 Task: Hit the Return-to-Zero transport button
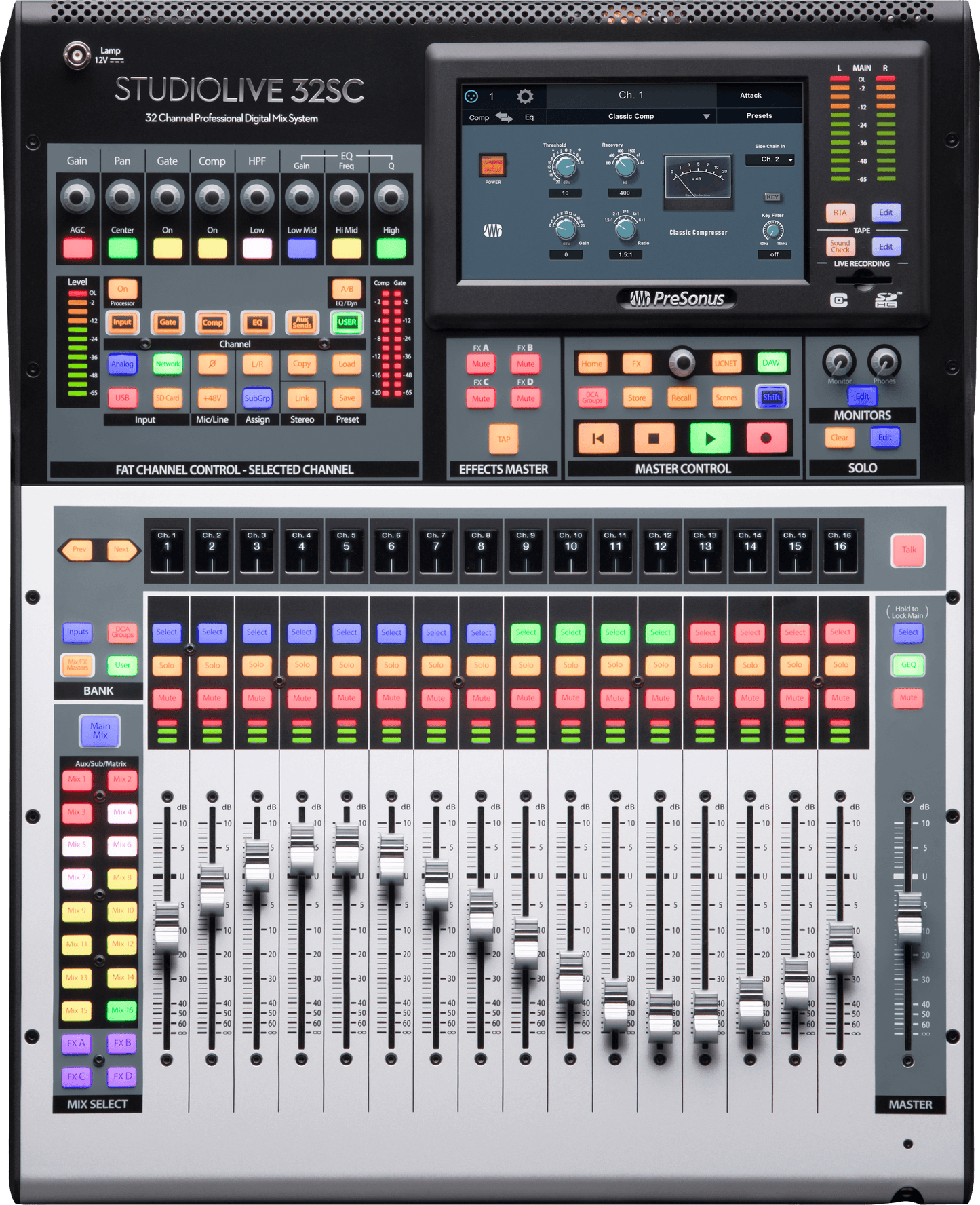click(x=597, y=438)
